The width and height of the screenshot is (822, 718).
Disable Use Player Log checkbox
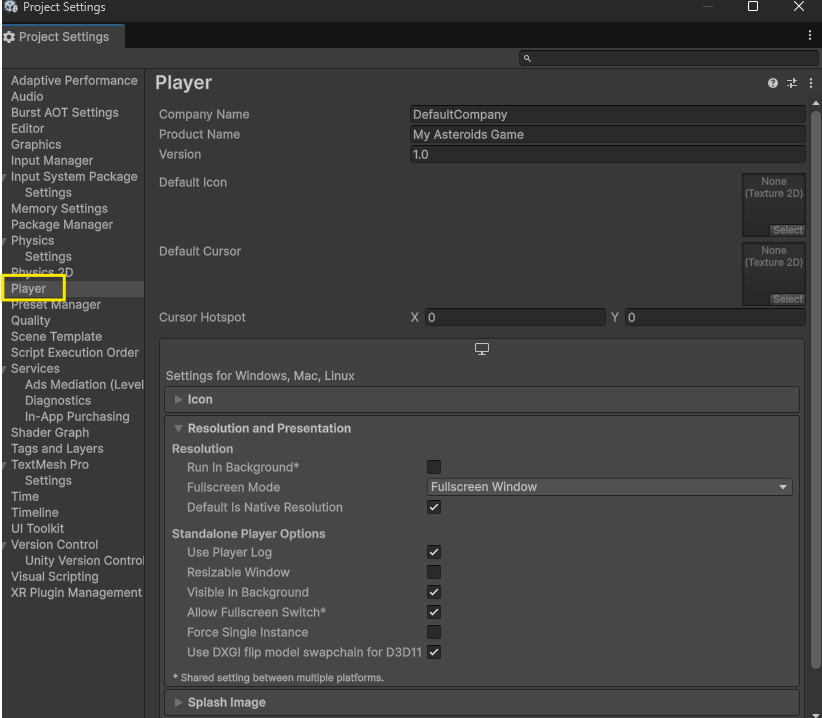pos(434,552)
